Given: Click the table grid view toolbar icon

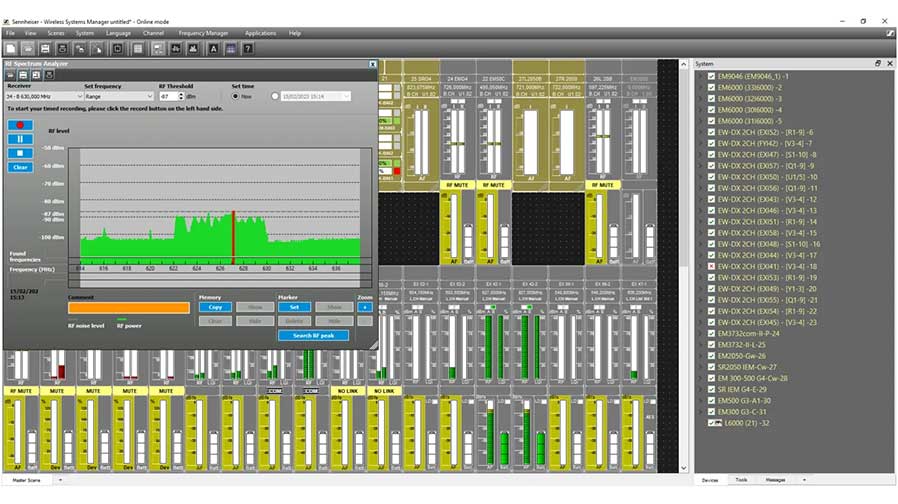Looking at the screenshot, I should tap(138, 49).
